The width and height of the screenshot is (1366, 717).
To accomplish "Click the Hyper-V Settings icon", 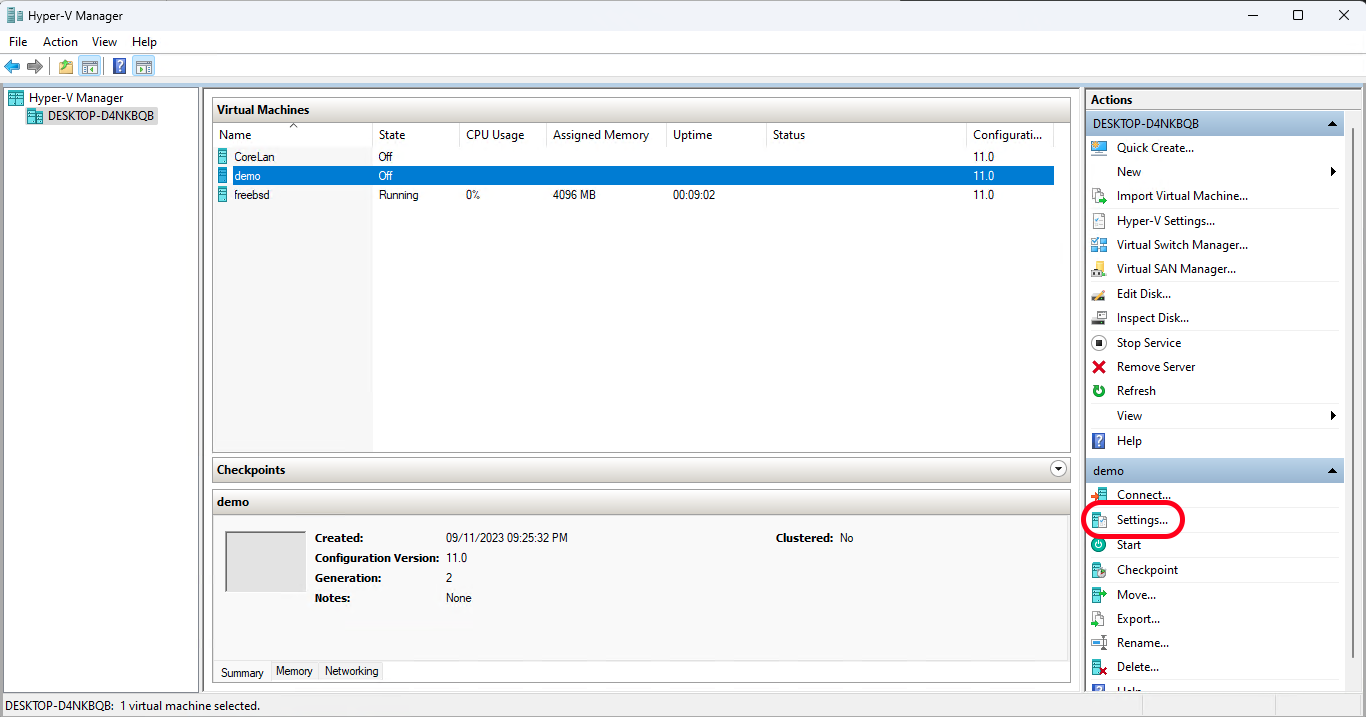I will pyautogui.click(x=1099, y=221).
